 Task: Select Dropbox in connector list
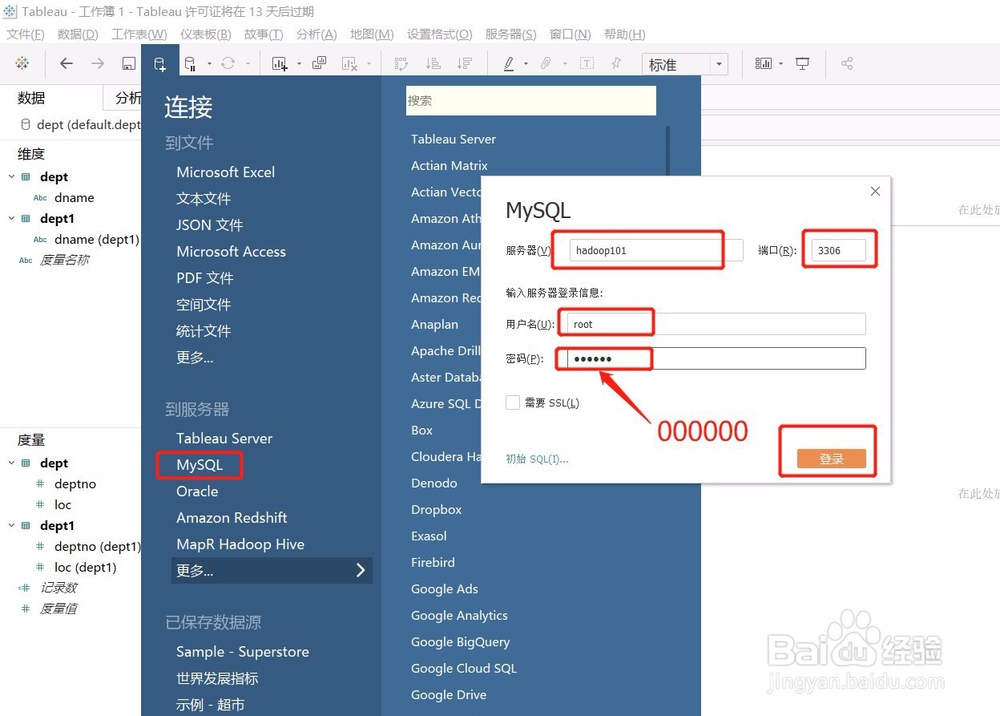[x=436, y=509]
